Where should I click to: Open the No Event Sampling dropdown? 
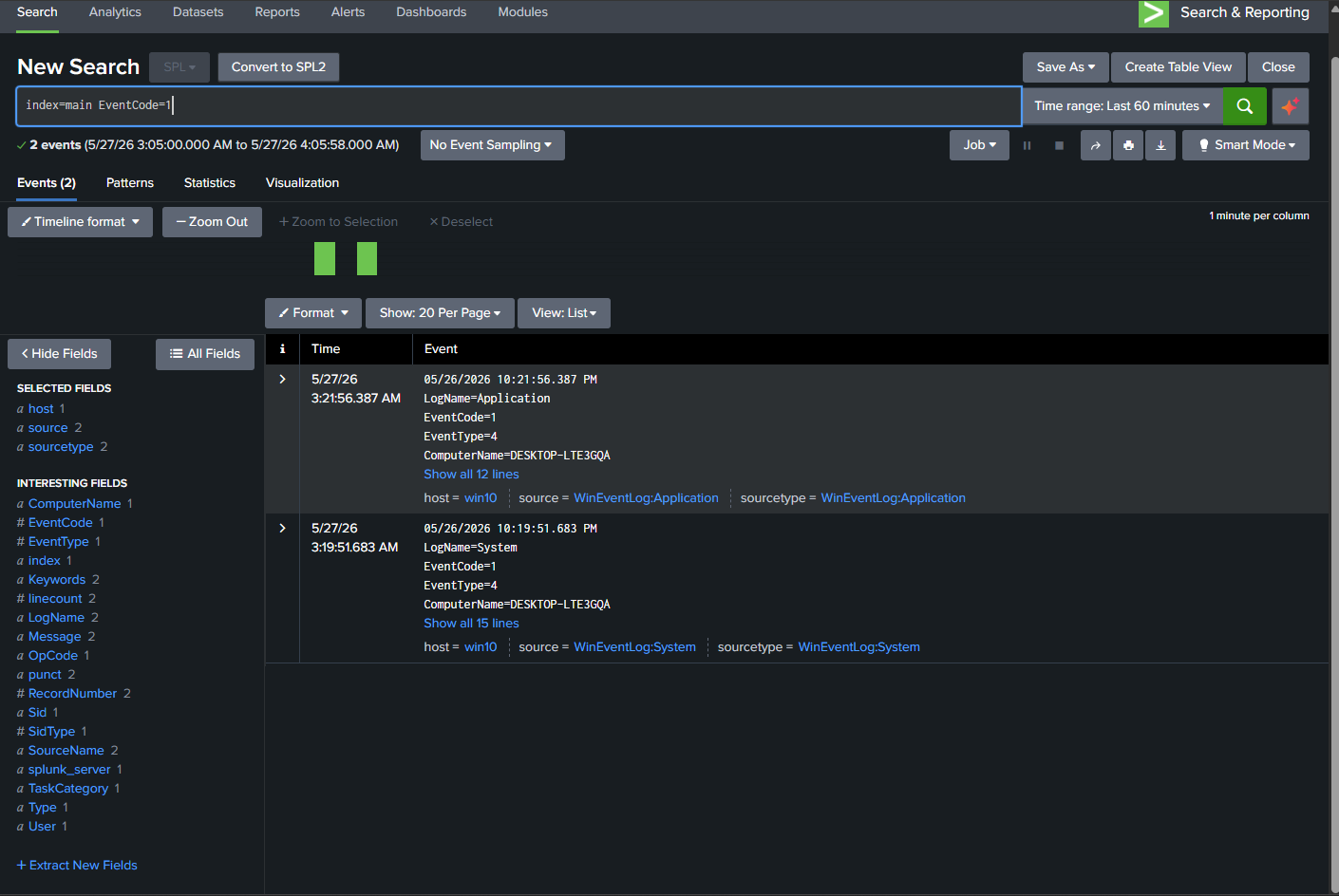(492, 145)
